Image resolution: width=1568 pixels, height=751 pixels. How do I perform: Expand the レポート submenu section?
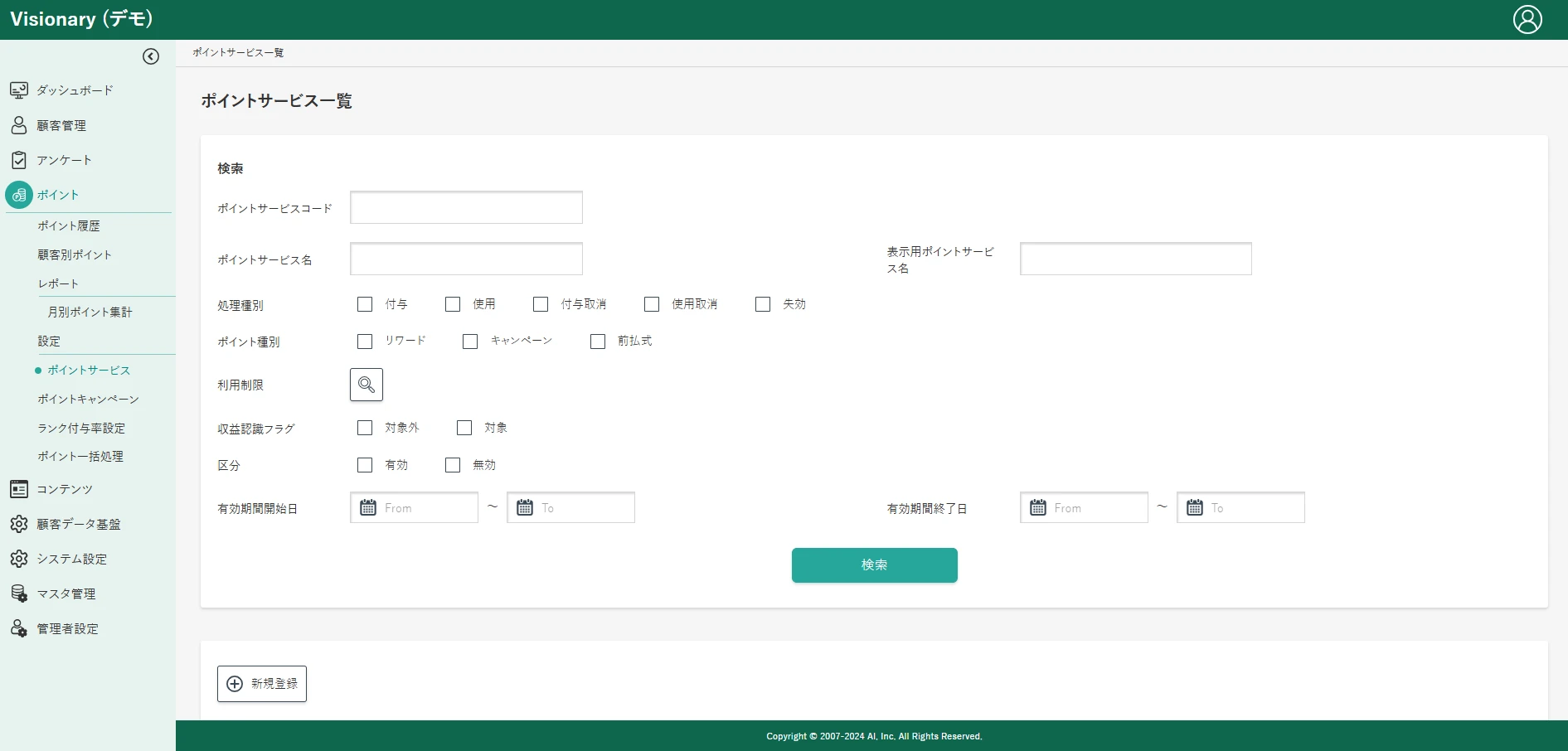coord(58,283)
